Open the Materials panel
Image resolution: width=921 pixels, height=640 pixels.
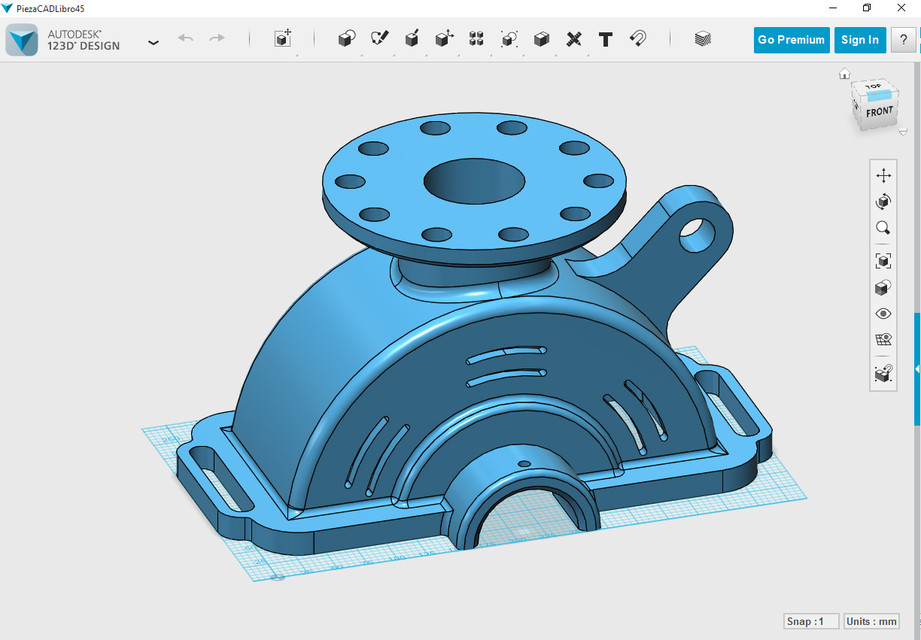702,39
